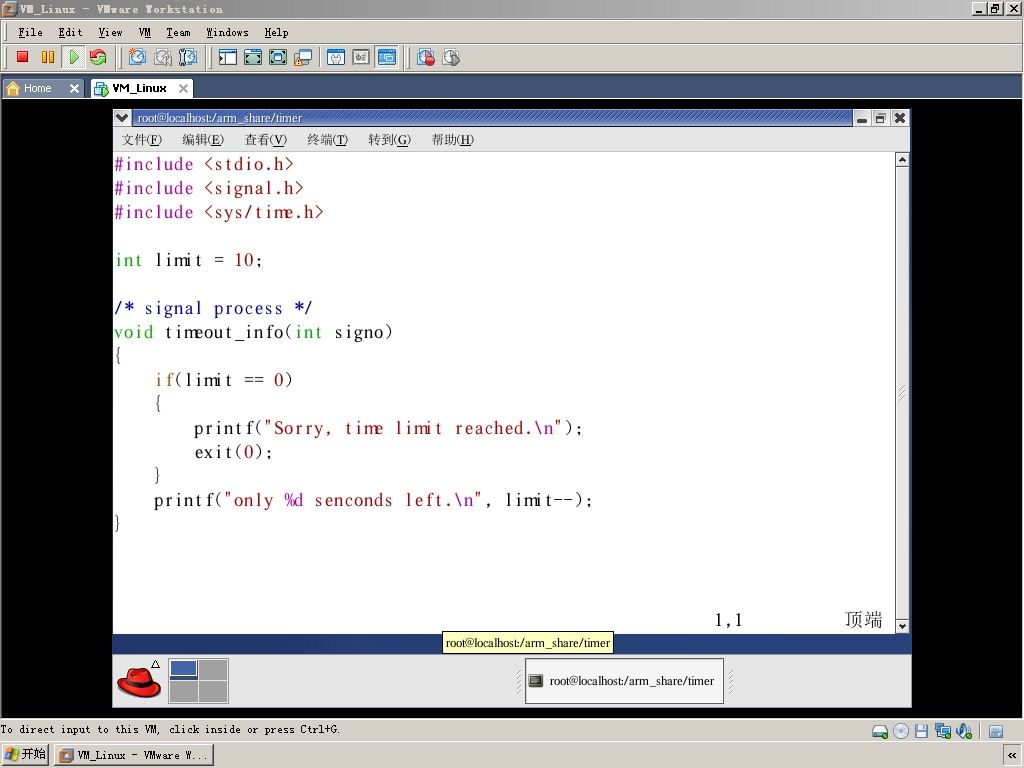
Task: Click the 'exit(0);' line
Action: click(x=234, y=452)
